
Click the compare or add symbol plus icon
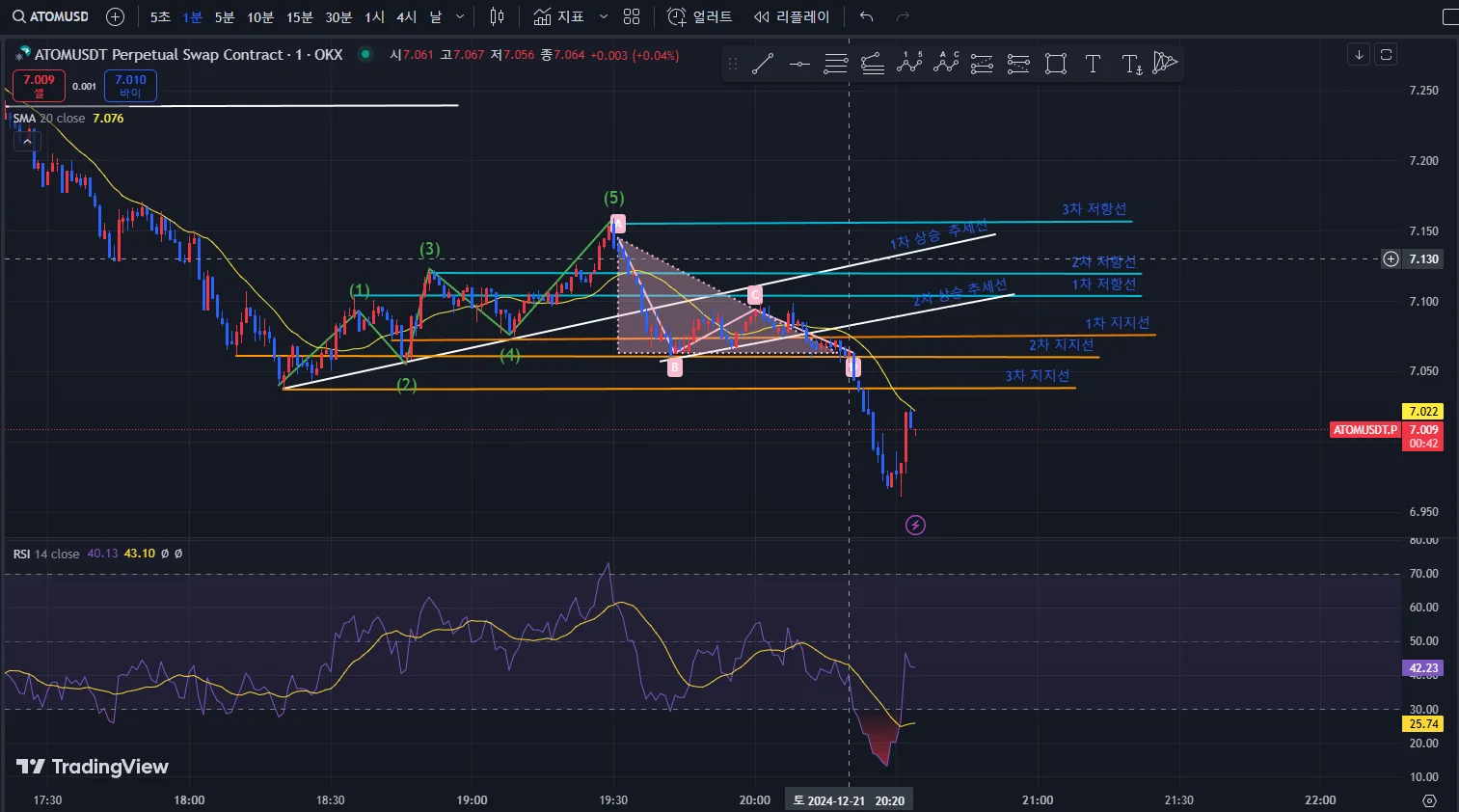pos(115,16)
